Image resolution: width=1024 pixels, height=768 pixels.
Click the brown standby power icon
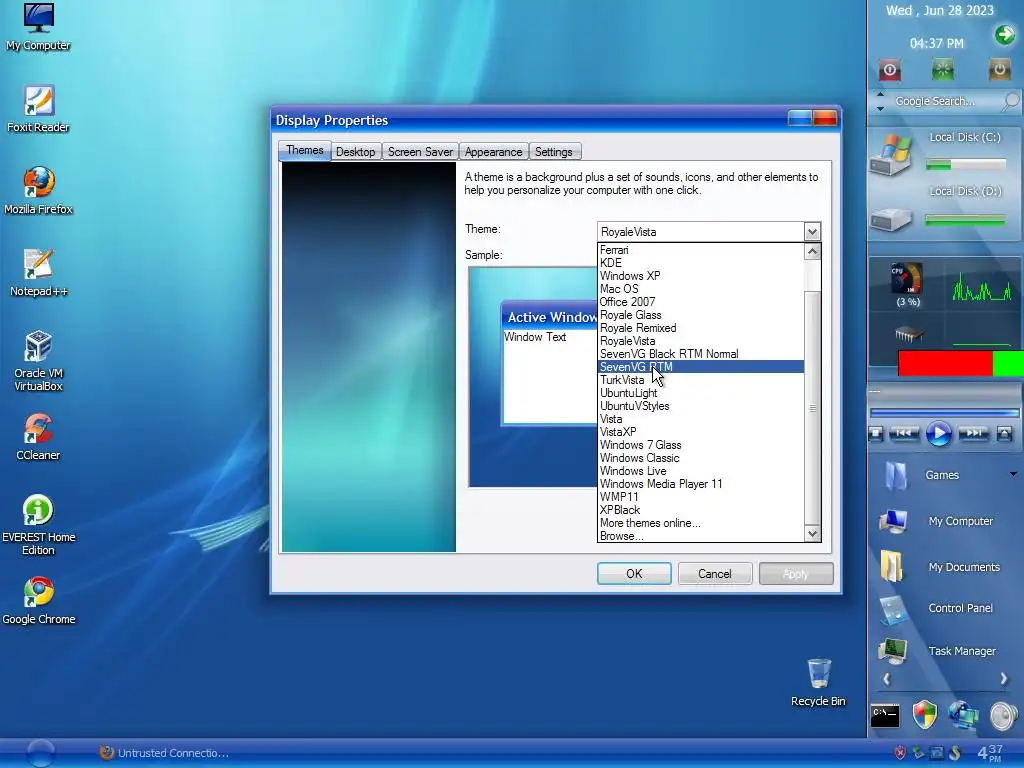(x=999, y=70)
